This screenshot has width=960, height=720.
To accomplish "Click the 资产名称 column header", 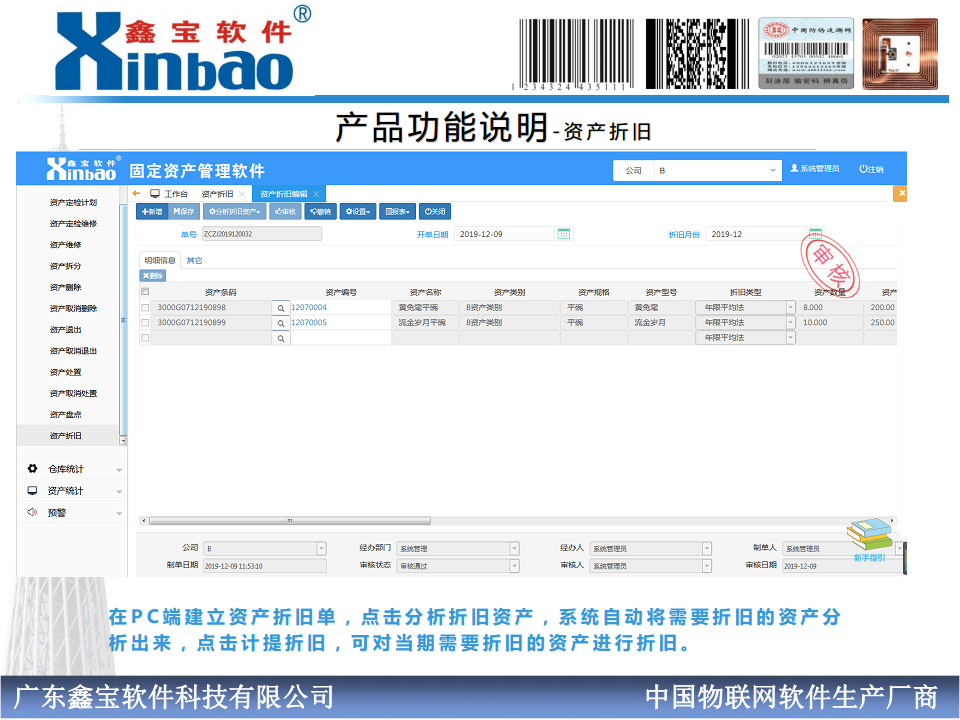I will (425, 292).
